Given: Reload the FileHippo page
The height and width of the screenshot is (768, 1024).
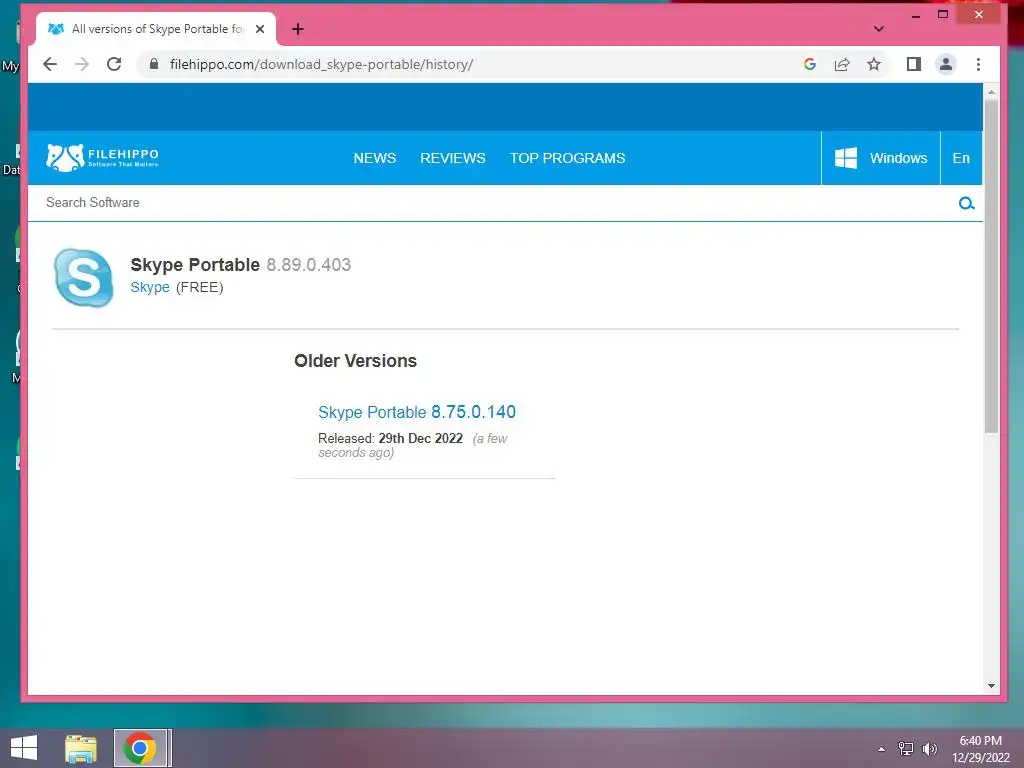Looking at the screenshot, I should [114, 64].
